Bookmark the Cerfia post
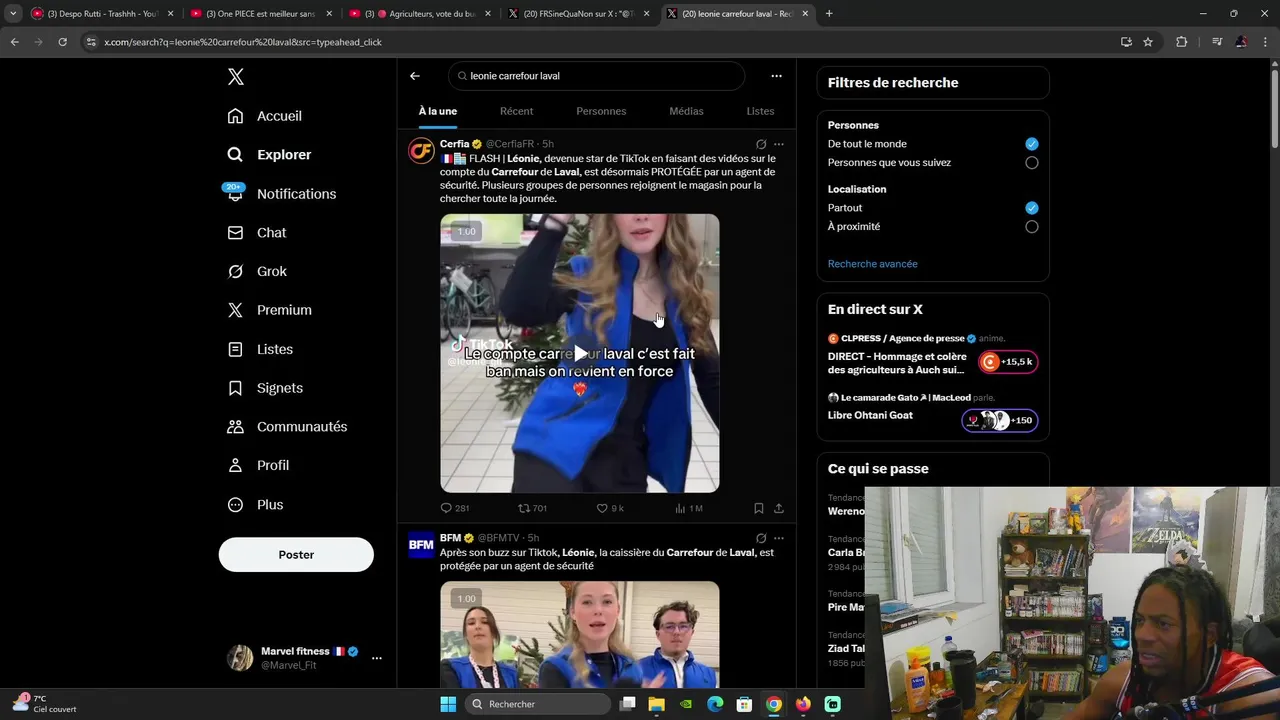Image resolution: width=1280 pixels, height=720 pixels. pyautogui.click(x=759, y=508)
